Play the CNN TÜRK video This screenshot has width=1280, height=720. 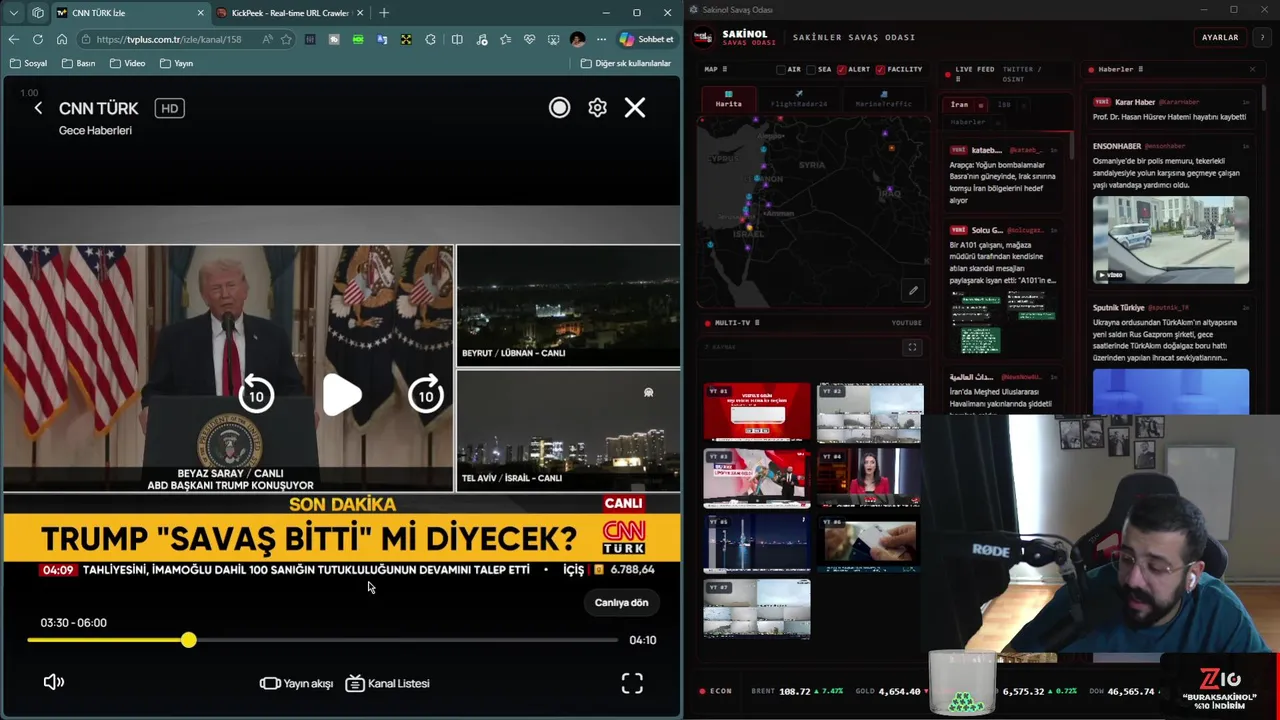tap(342, 396)
